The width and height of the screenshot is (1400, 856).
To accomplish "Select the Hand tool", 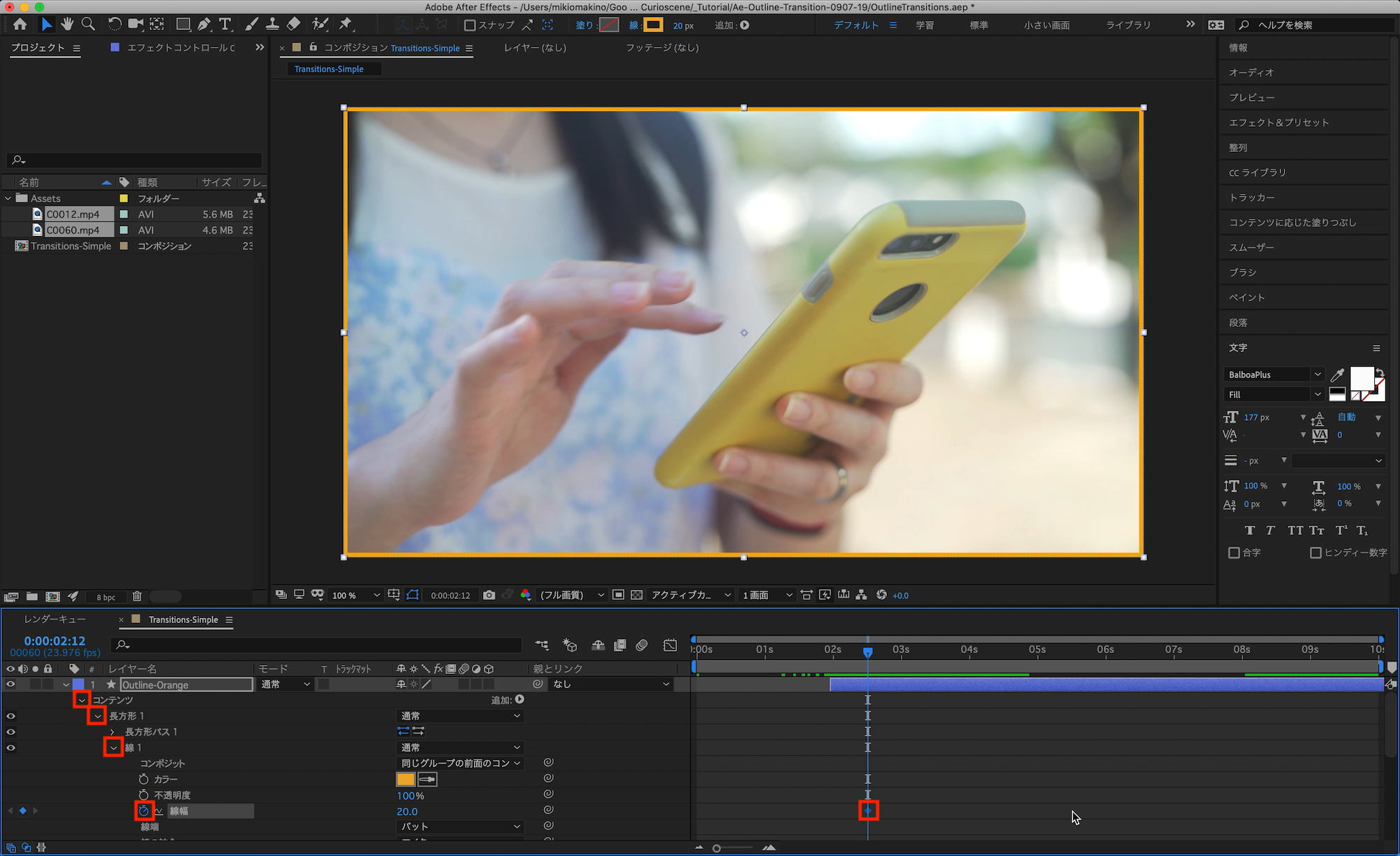I will pos(67,24).
